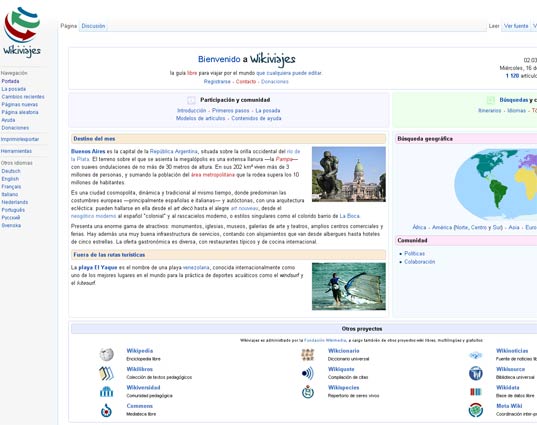The width and height of the screenshot is (537, 425).
Task: Click the Wikispecies icon
Action: point(308,391)
